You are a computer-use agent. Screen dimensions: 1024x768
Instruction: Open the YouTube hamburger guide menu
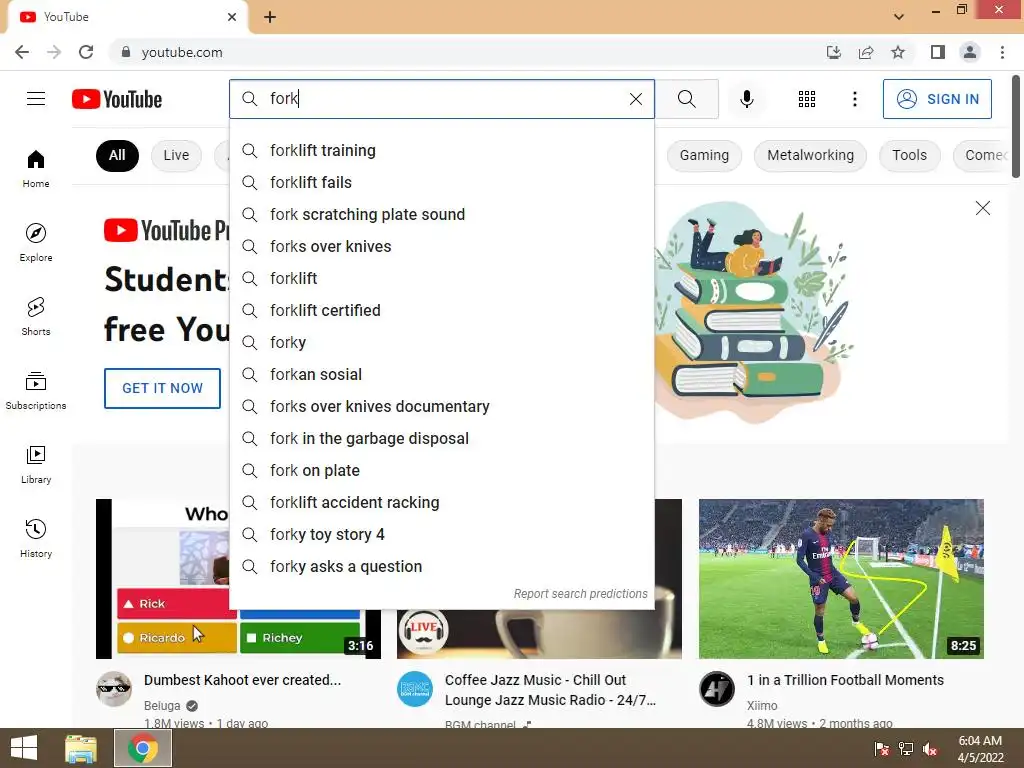click(36, 99)
